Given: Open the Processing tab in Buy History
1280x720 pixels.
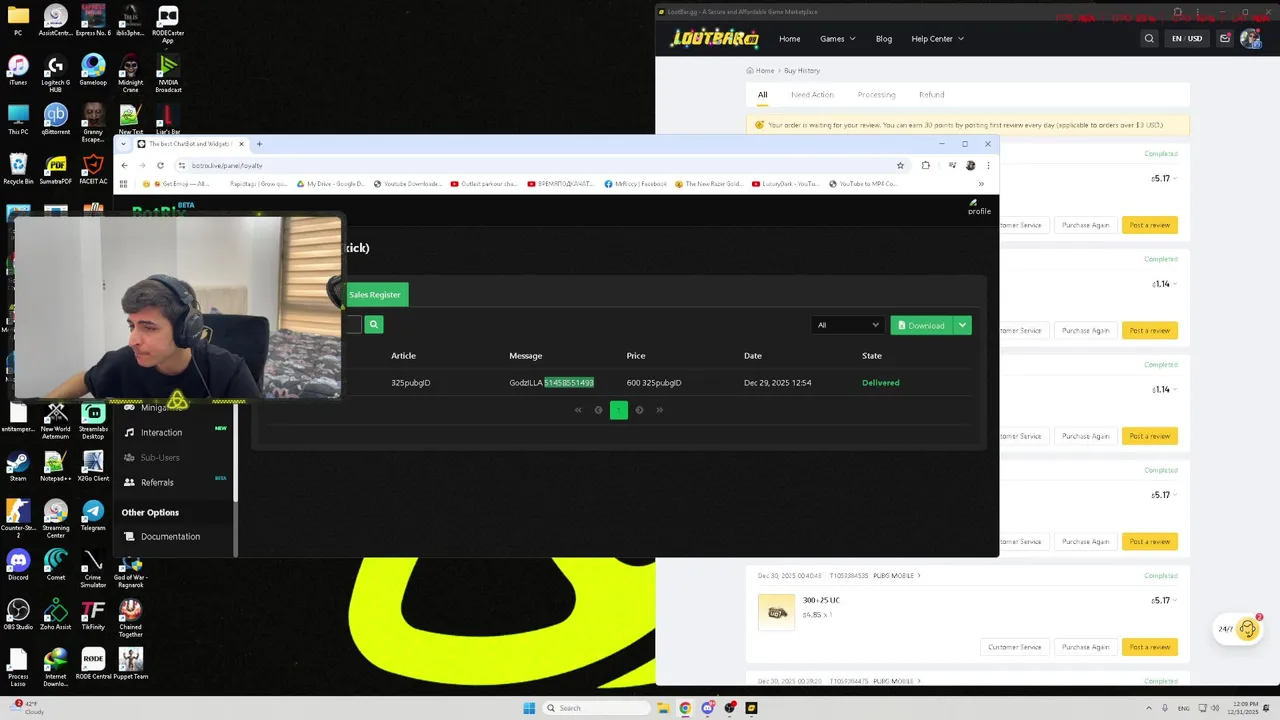Looking at the screenshot, I should point(876,95).
